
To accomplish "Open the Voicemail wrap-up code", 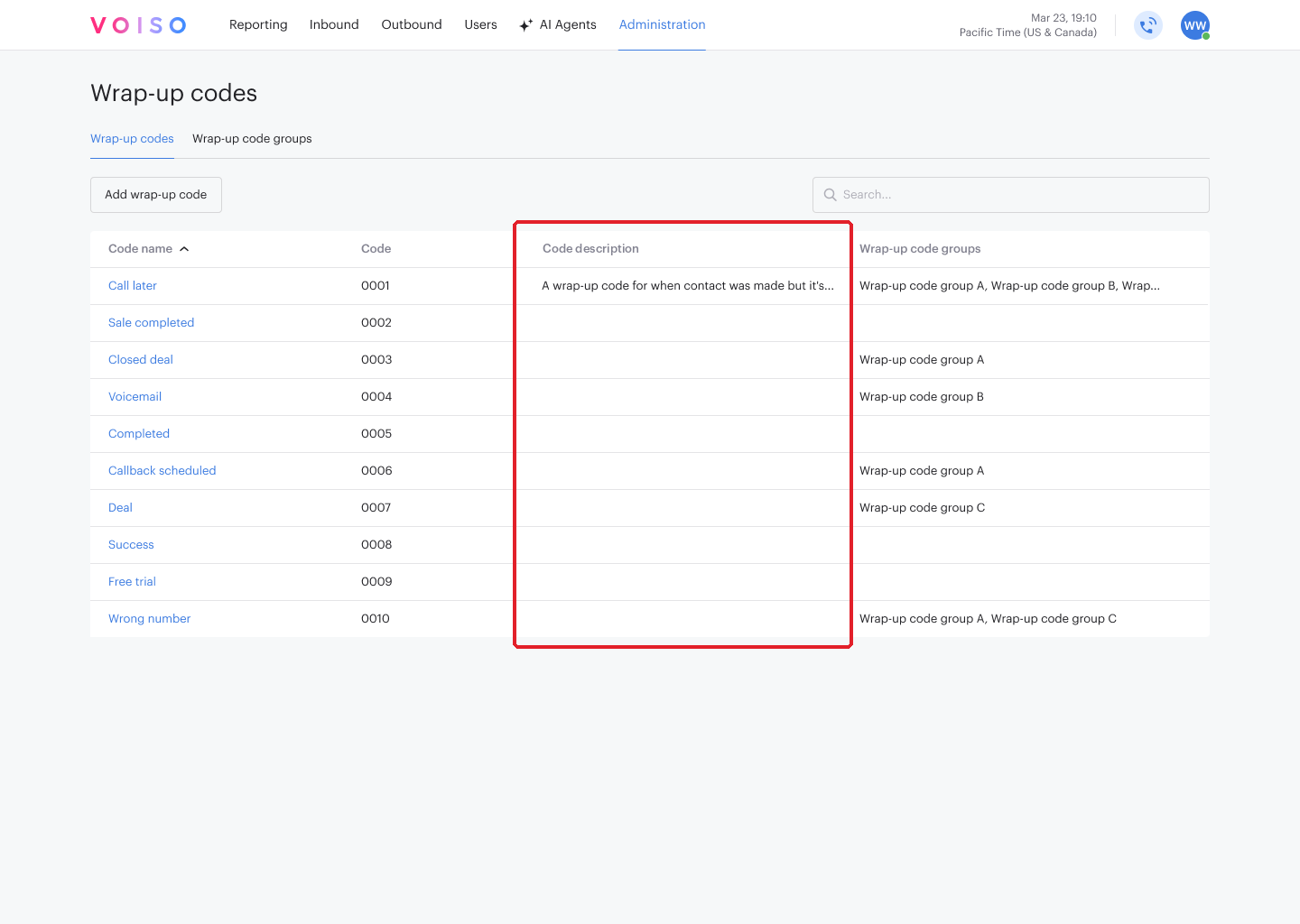I will (135, 397).
